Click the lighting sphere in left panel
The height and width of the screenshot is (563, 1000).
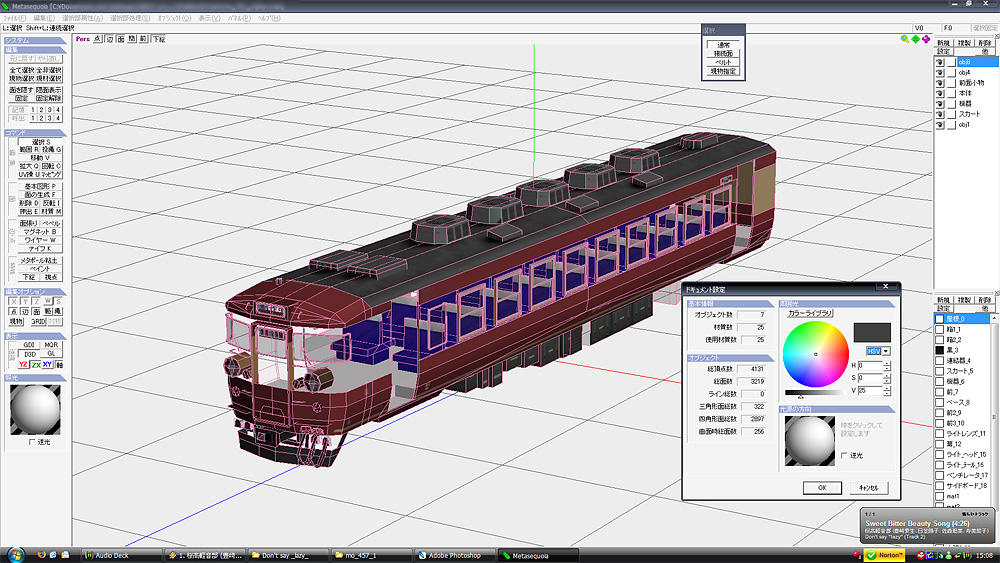click(x=35, y=410)
